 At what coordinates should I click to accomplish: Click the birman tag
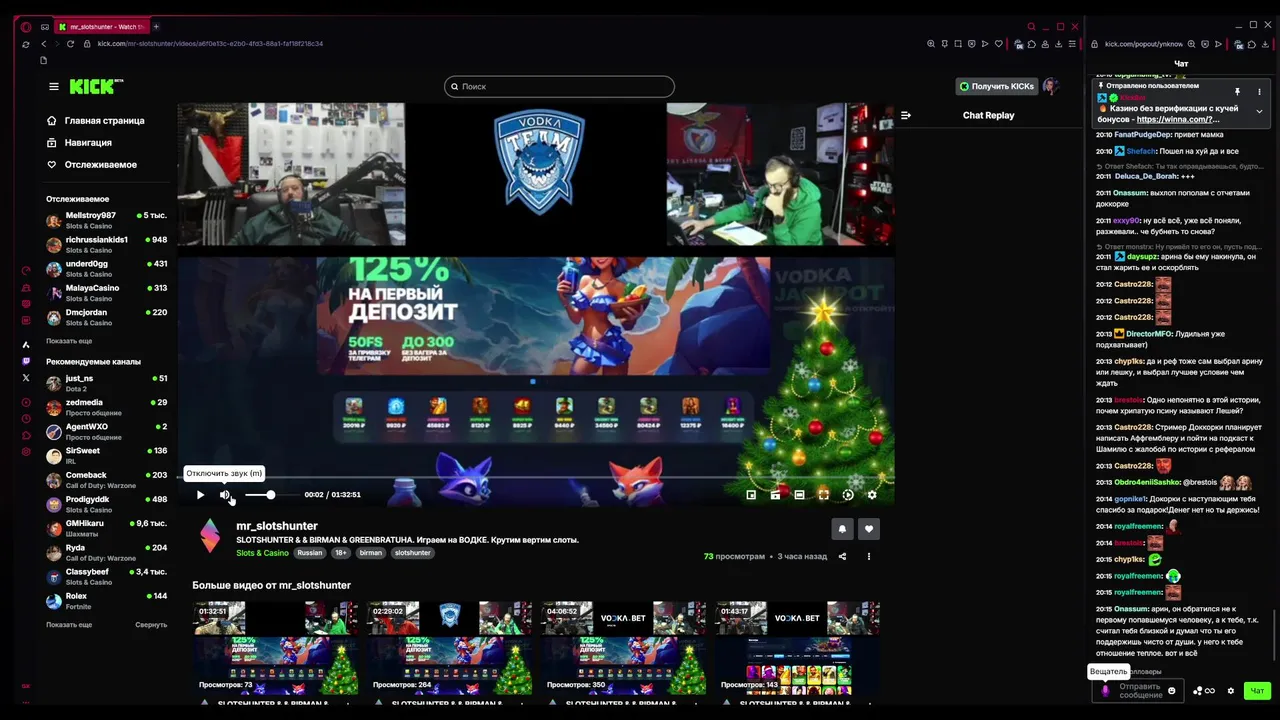pos(371,553)
